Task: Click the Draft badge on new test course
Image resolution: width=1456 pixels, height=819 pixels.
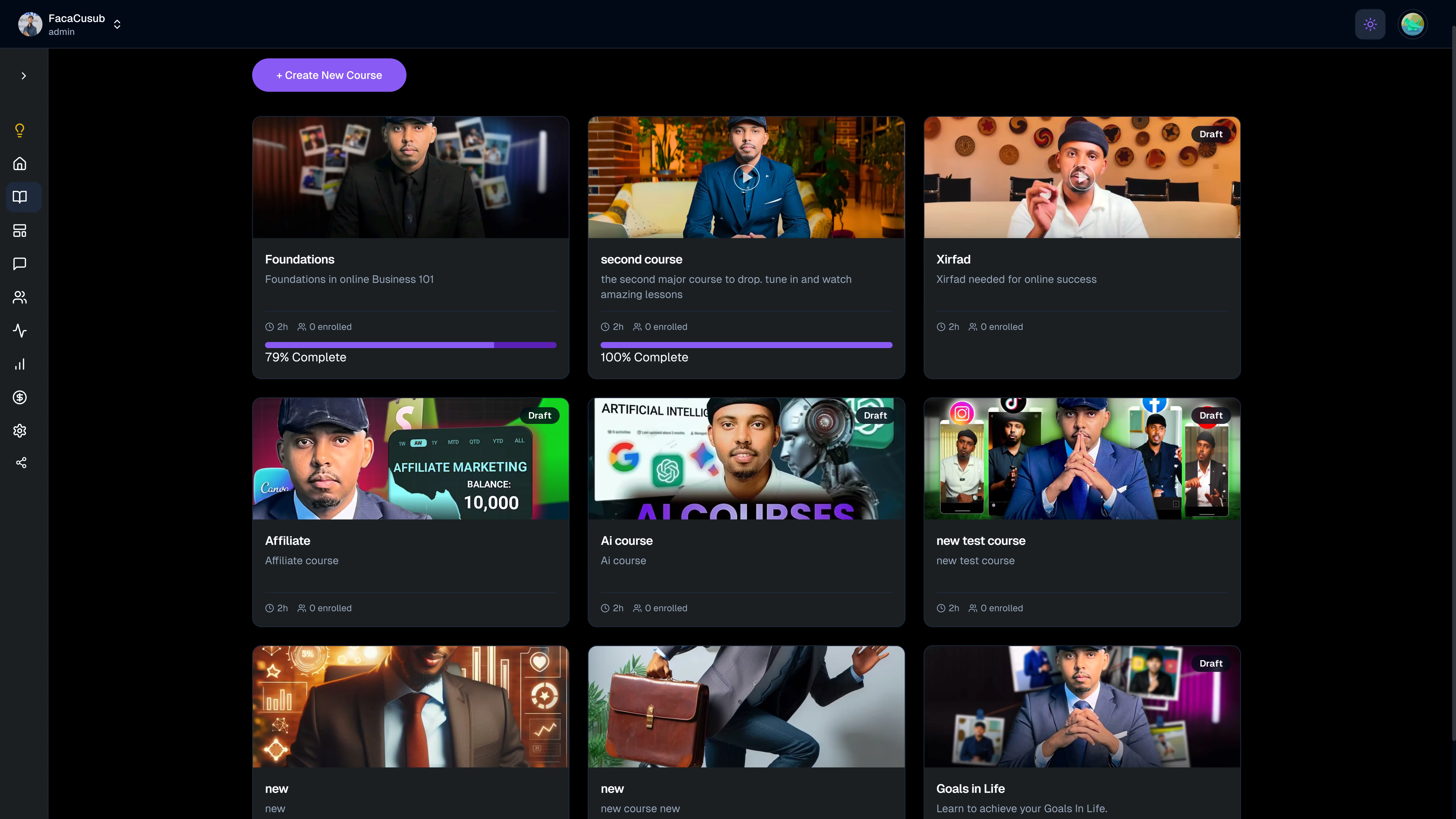Action: tap(1211, 415)
